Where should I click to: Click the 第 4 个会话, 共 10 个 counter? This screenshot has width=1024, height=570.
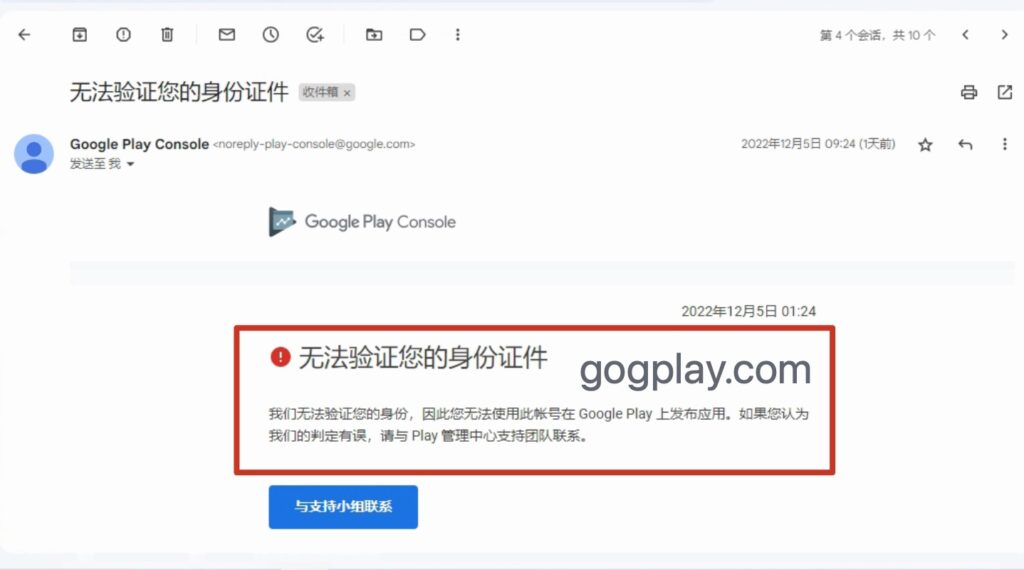point(878,35)
